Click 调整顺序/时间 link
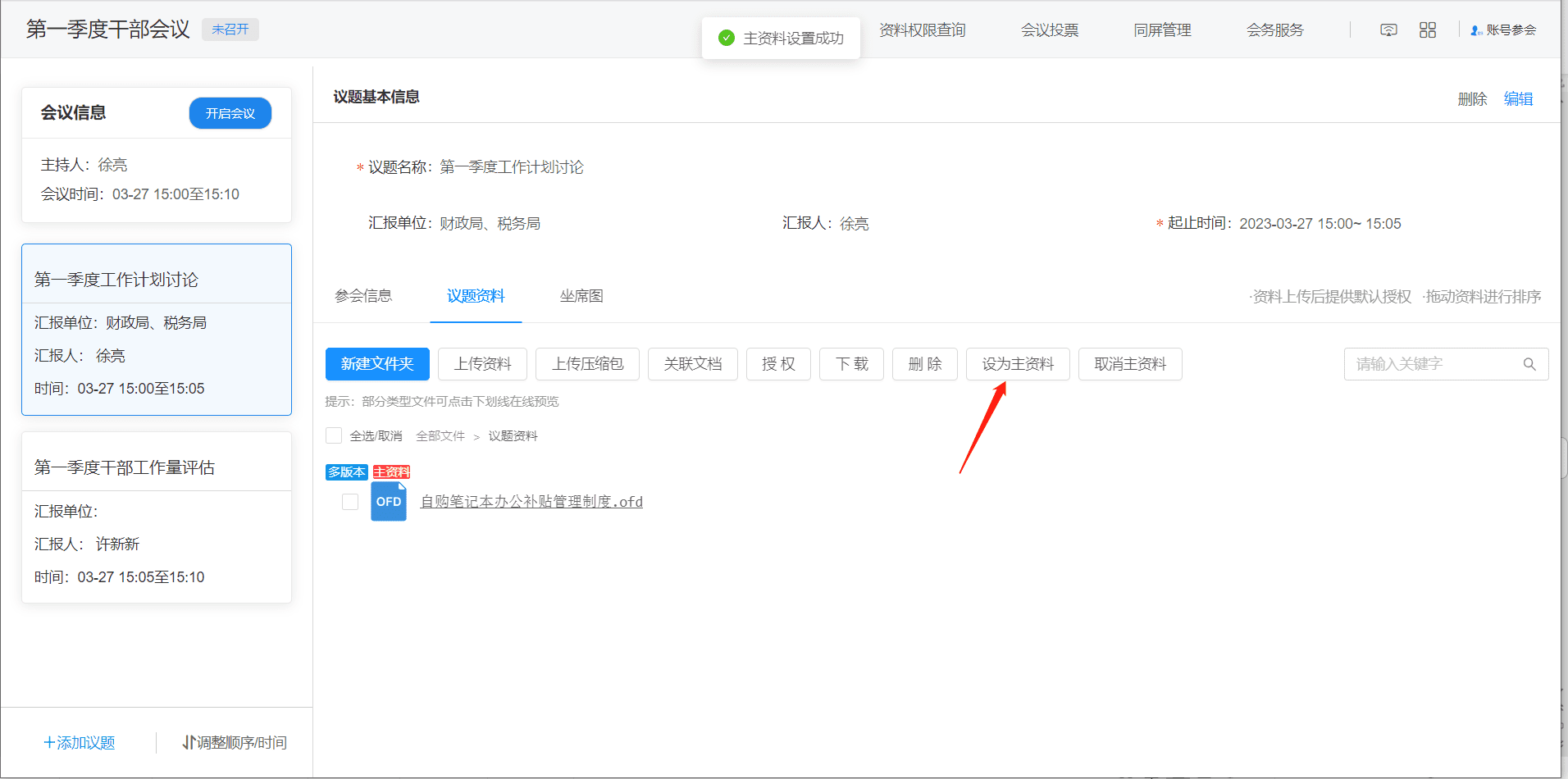This screenshot has height=779, width=1568. click(x=235, y=743)
